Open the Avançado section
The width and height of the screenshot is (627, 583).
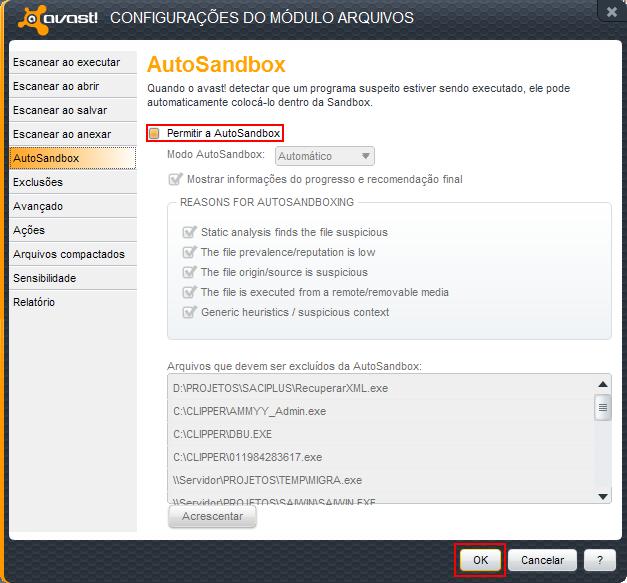73,206
